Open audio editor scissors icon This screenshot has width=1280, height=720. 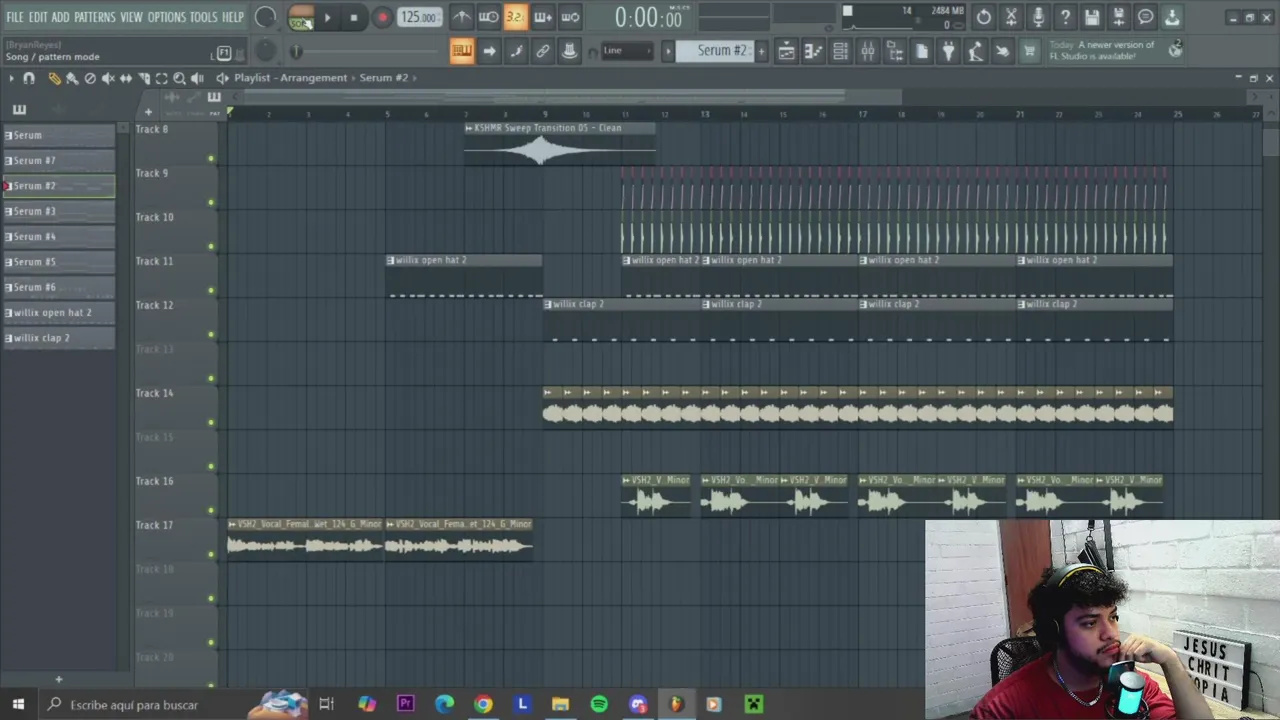coord(1011,17)
